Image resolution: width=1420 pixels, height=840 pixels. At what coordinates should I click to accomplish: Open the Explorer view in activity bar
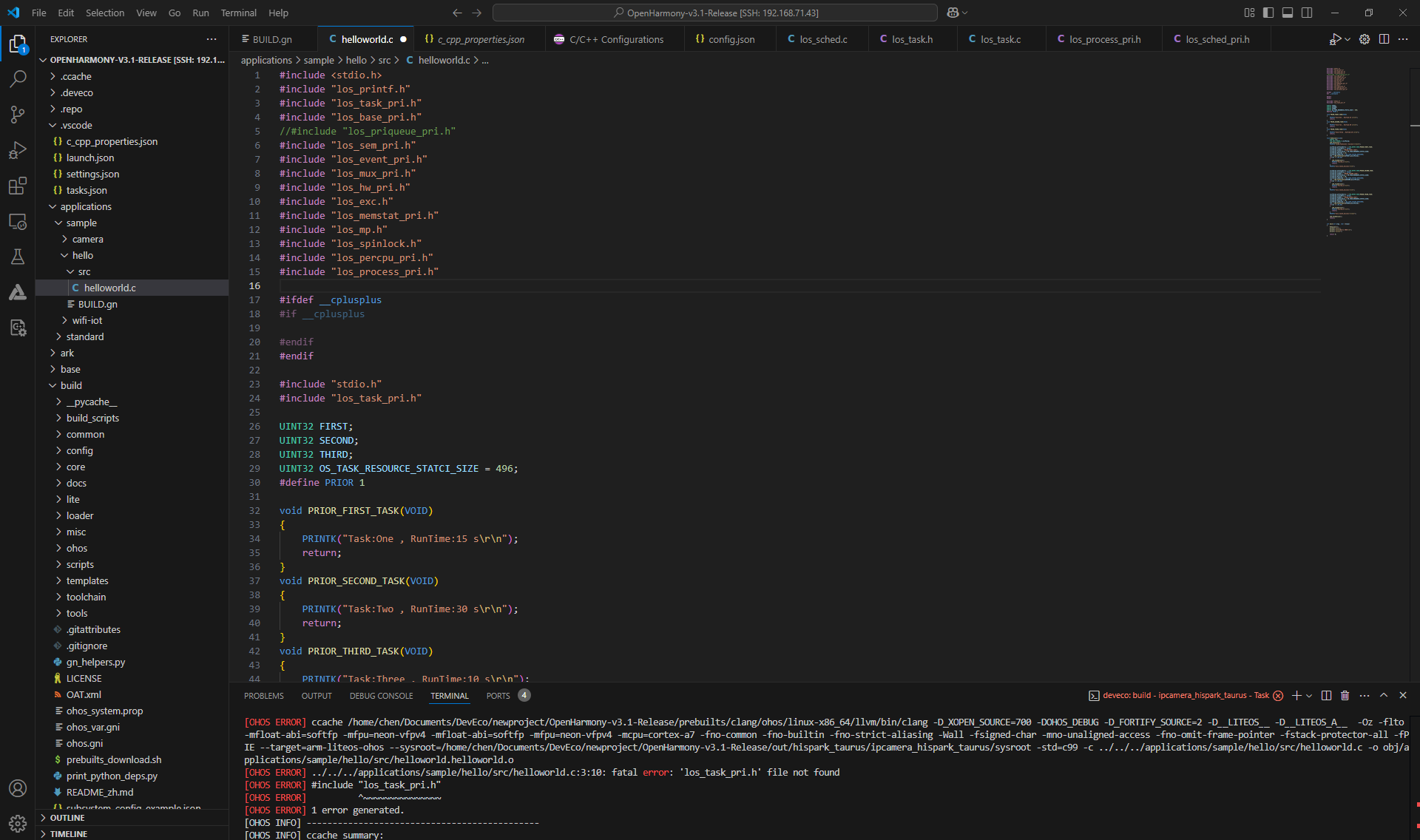coord(18,44)
